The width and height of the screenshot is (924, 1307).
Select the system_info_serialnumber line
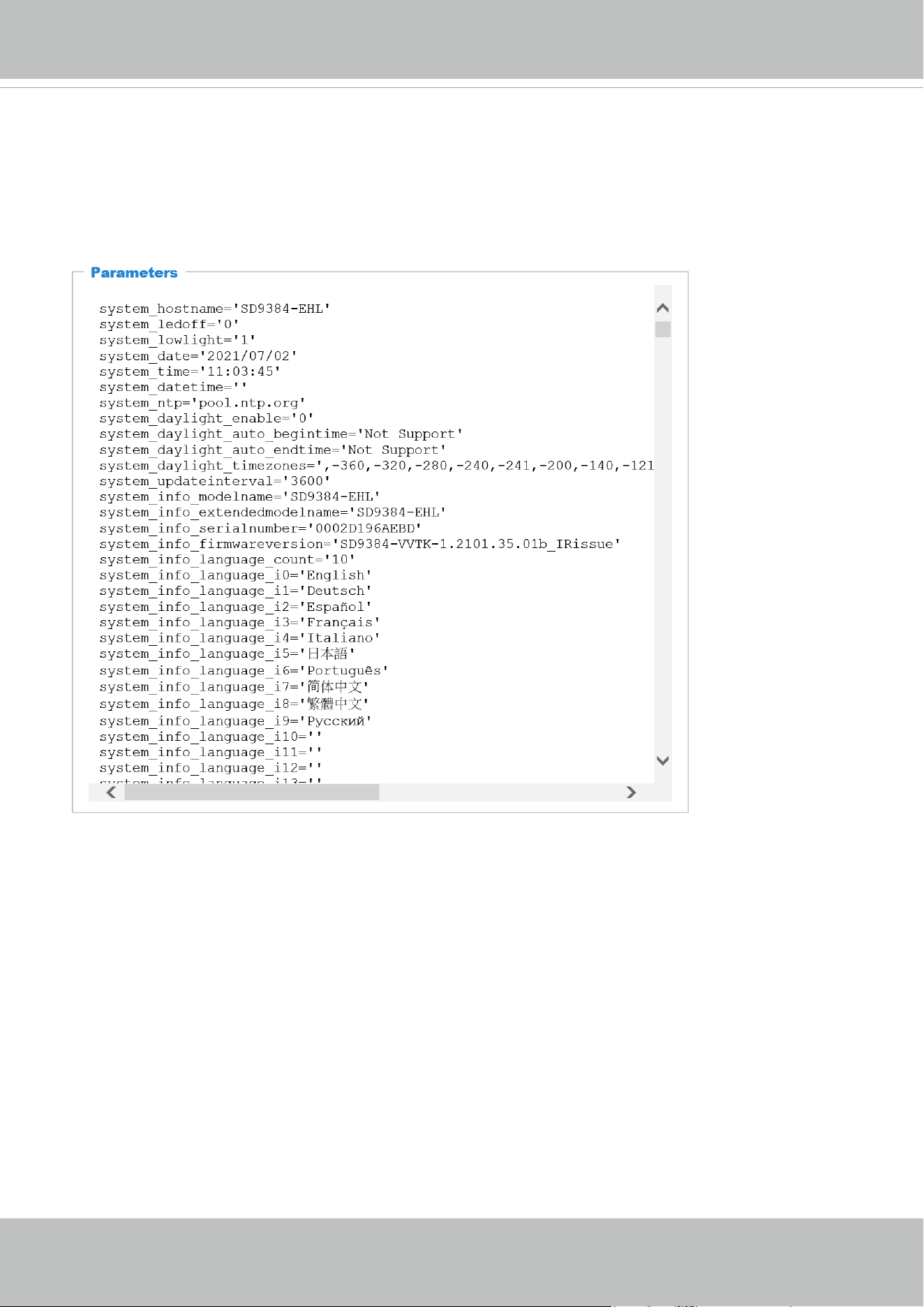point(260,529)
